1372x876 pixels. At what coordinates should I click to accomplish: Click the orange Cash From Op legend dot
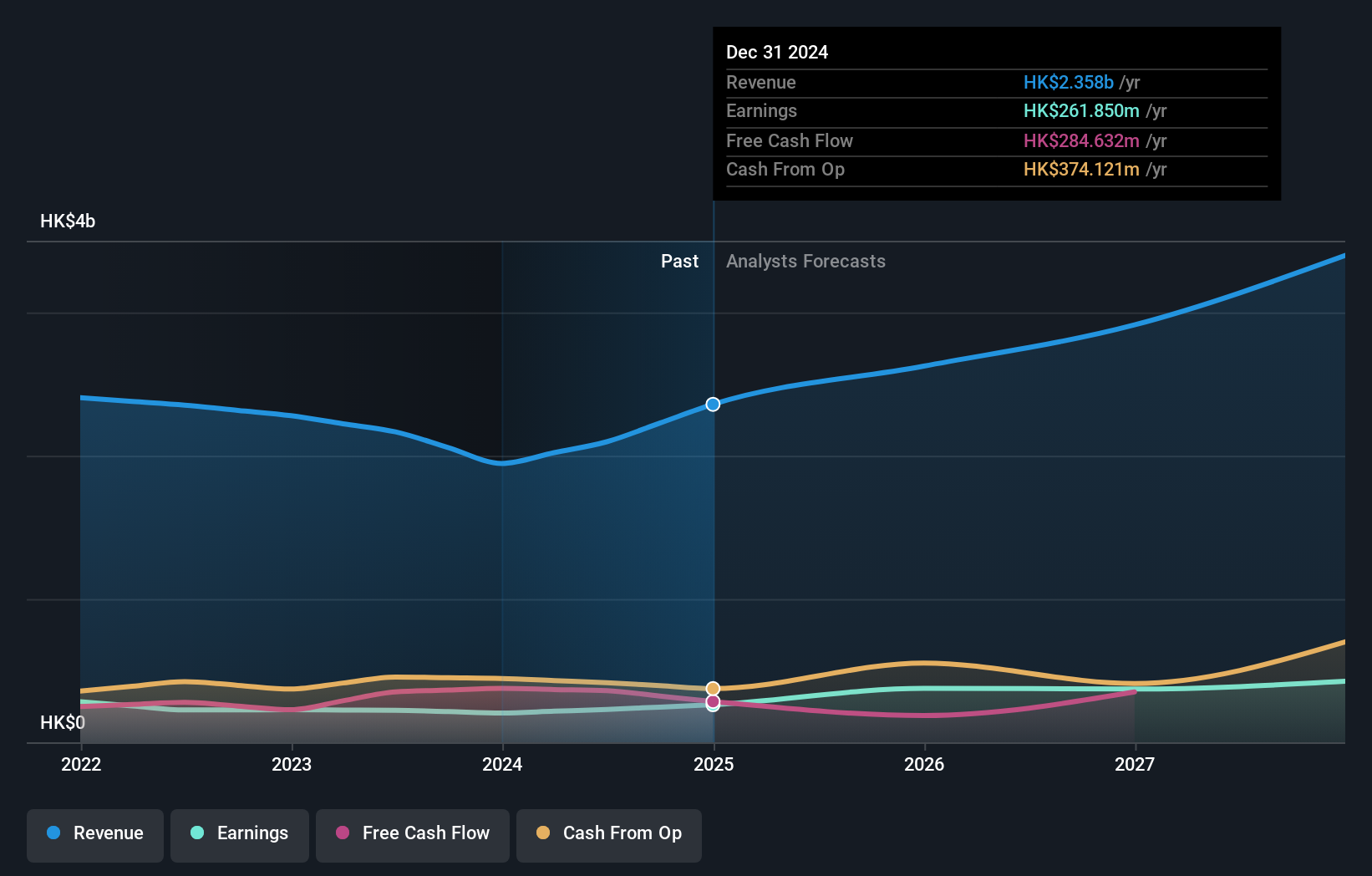[x=543, y=833]
